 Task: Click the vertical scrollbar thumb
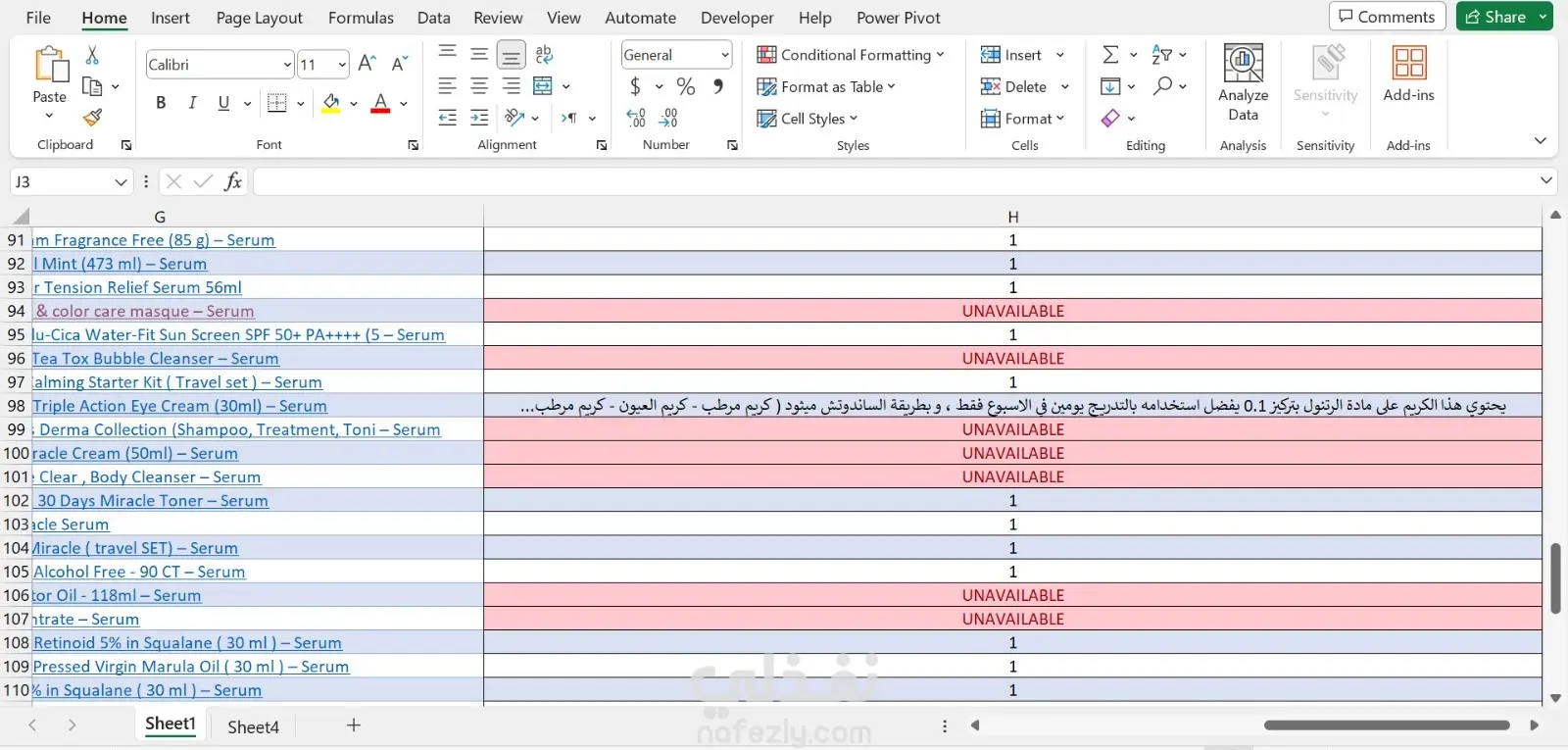point(1555,577)
